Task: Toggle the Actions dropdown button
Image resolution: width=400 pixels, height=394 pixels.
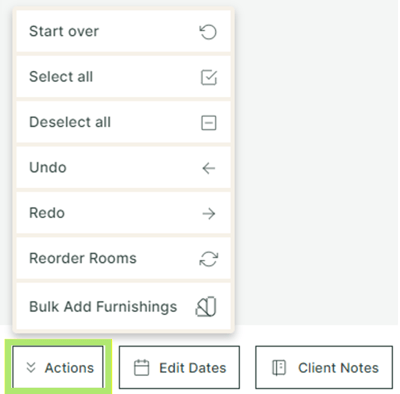Action: (58, 367)
